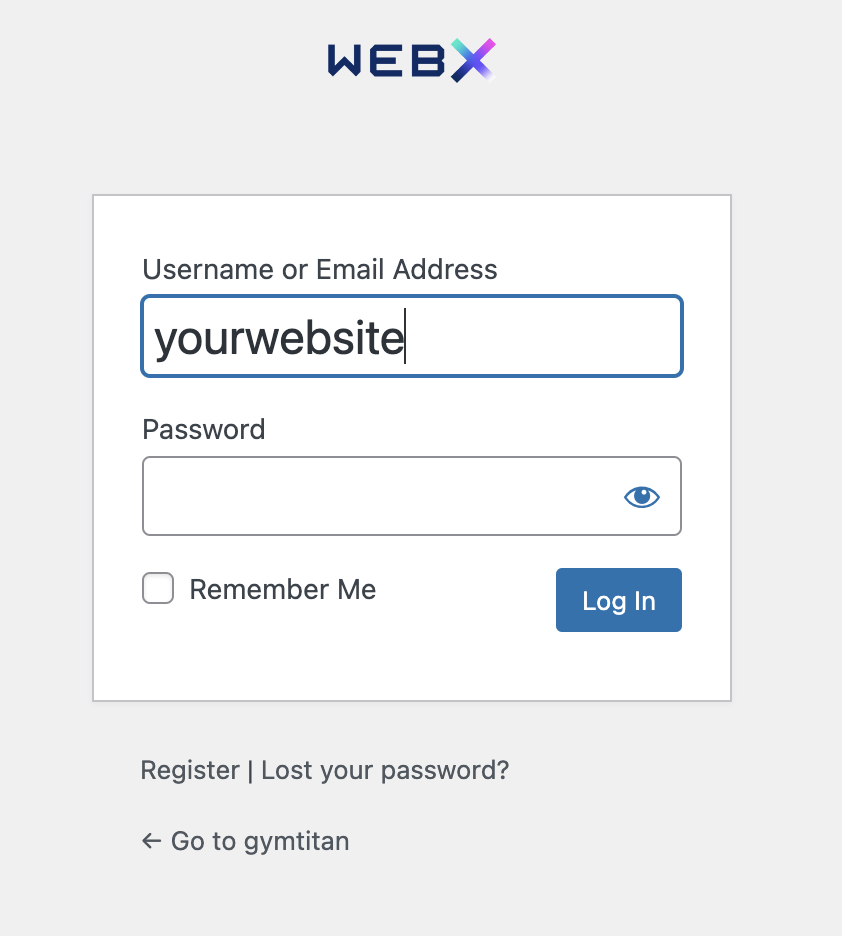Click the Password label text

point(203,430)
